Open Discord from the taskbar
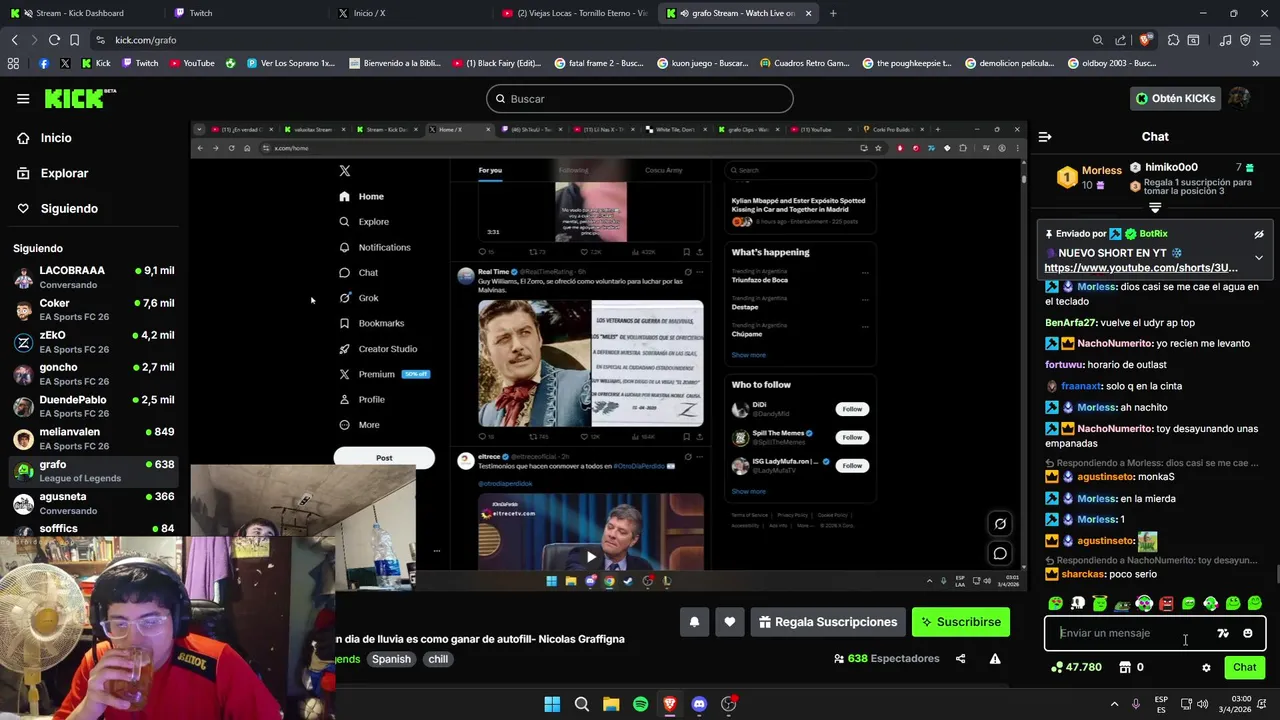Viewport: 1280px width, 720px height. pyautogui.click(x=699, y=704)
